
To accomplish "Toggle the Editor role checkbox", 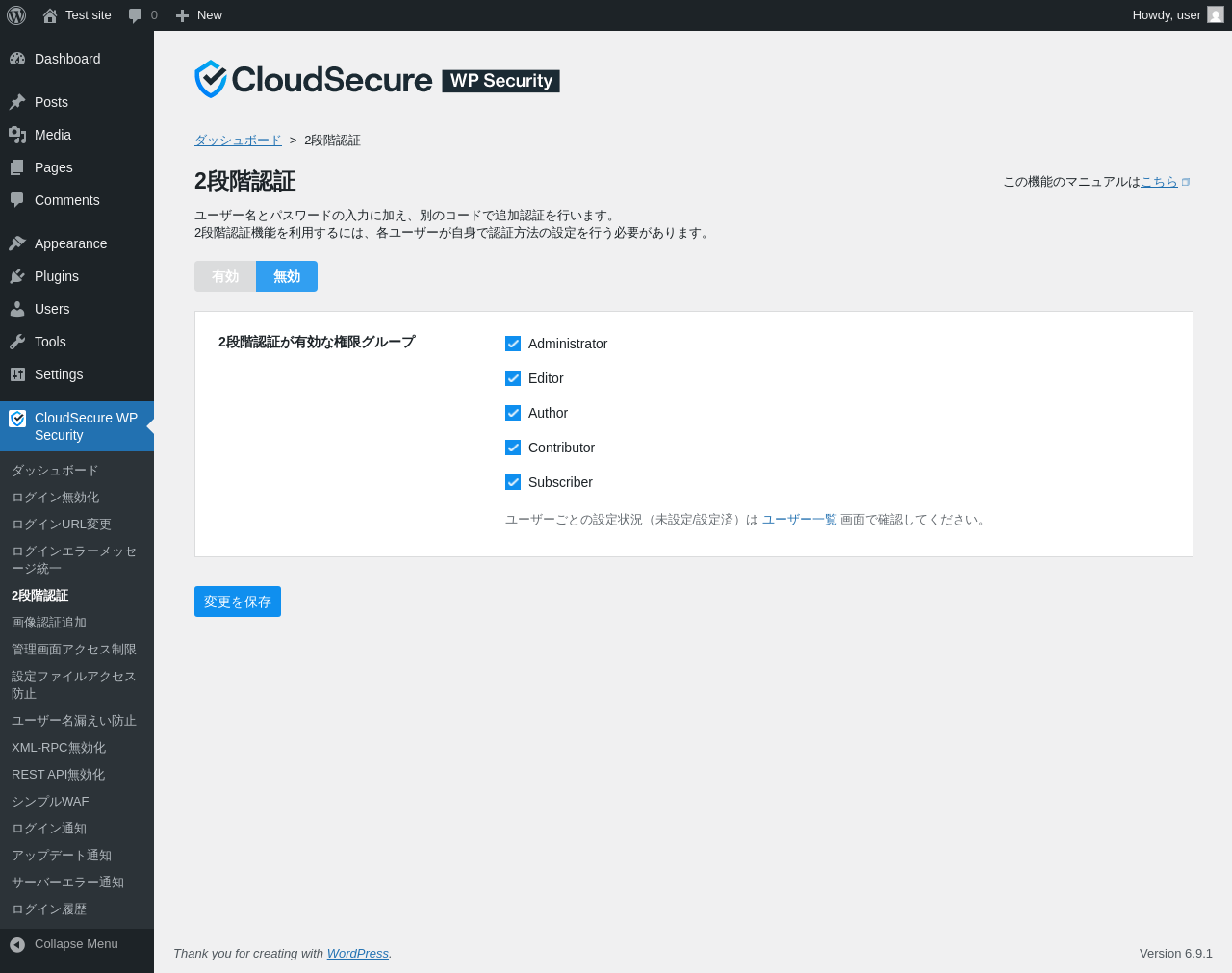I will click(x=513, y=378).
